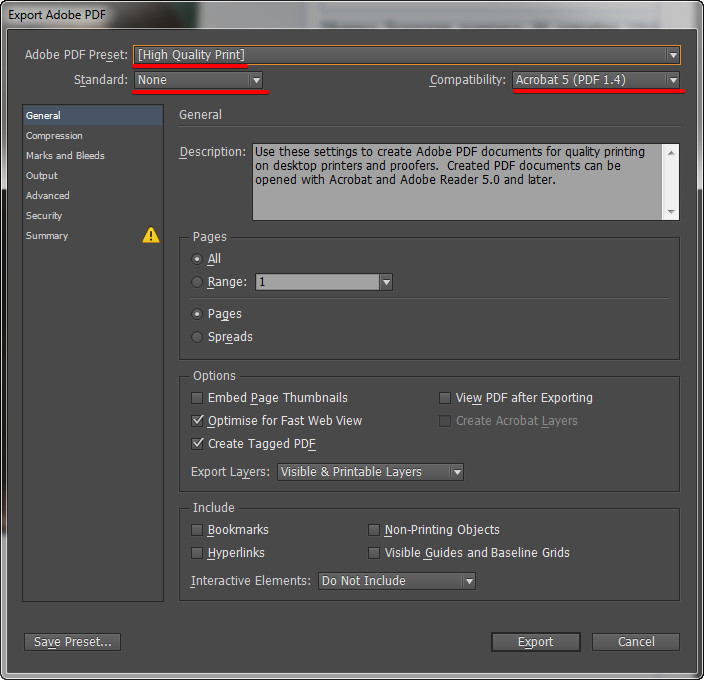Screen dimensions: 704x680
Task: Select the All pages radio button
Action: click(197, 259)
